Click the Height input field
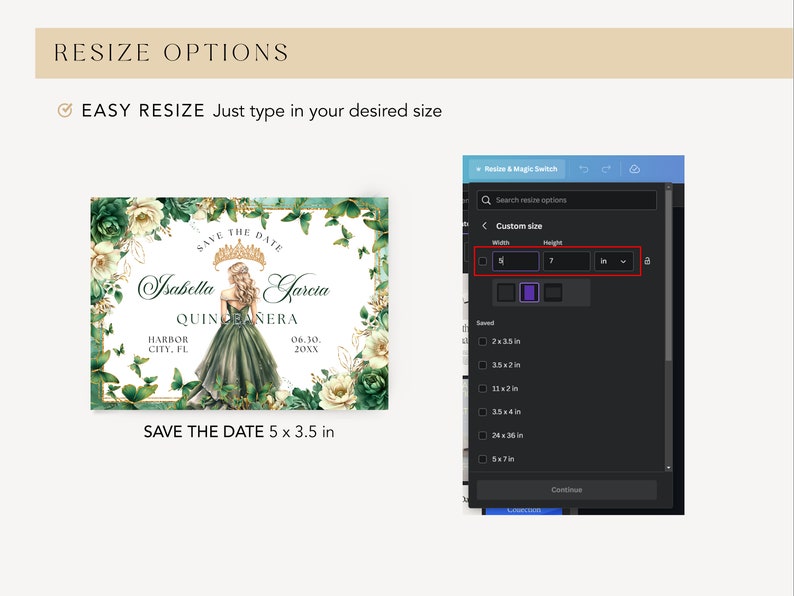 (x=567, y=261)
